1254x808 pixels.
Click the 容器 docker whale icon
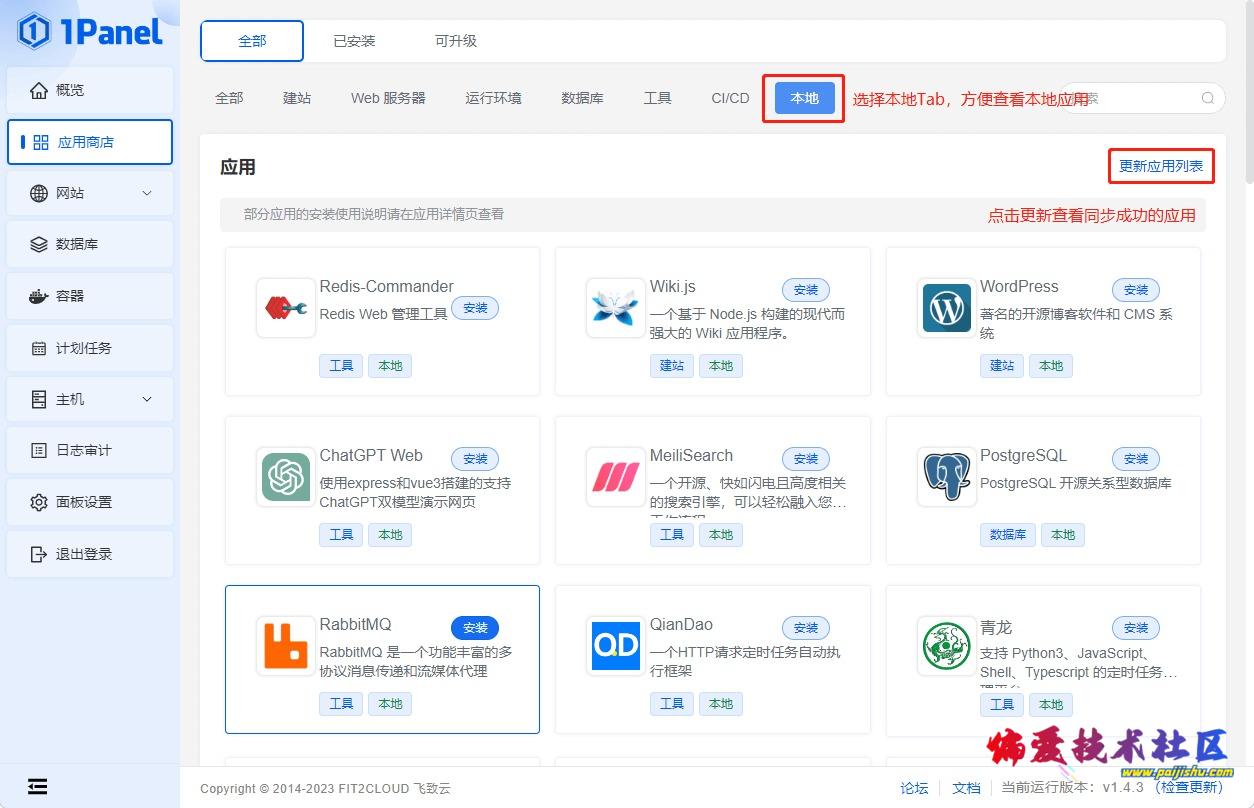[x=39, y=296]
